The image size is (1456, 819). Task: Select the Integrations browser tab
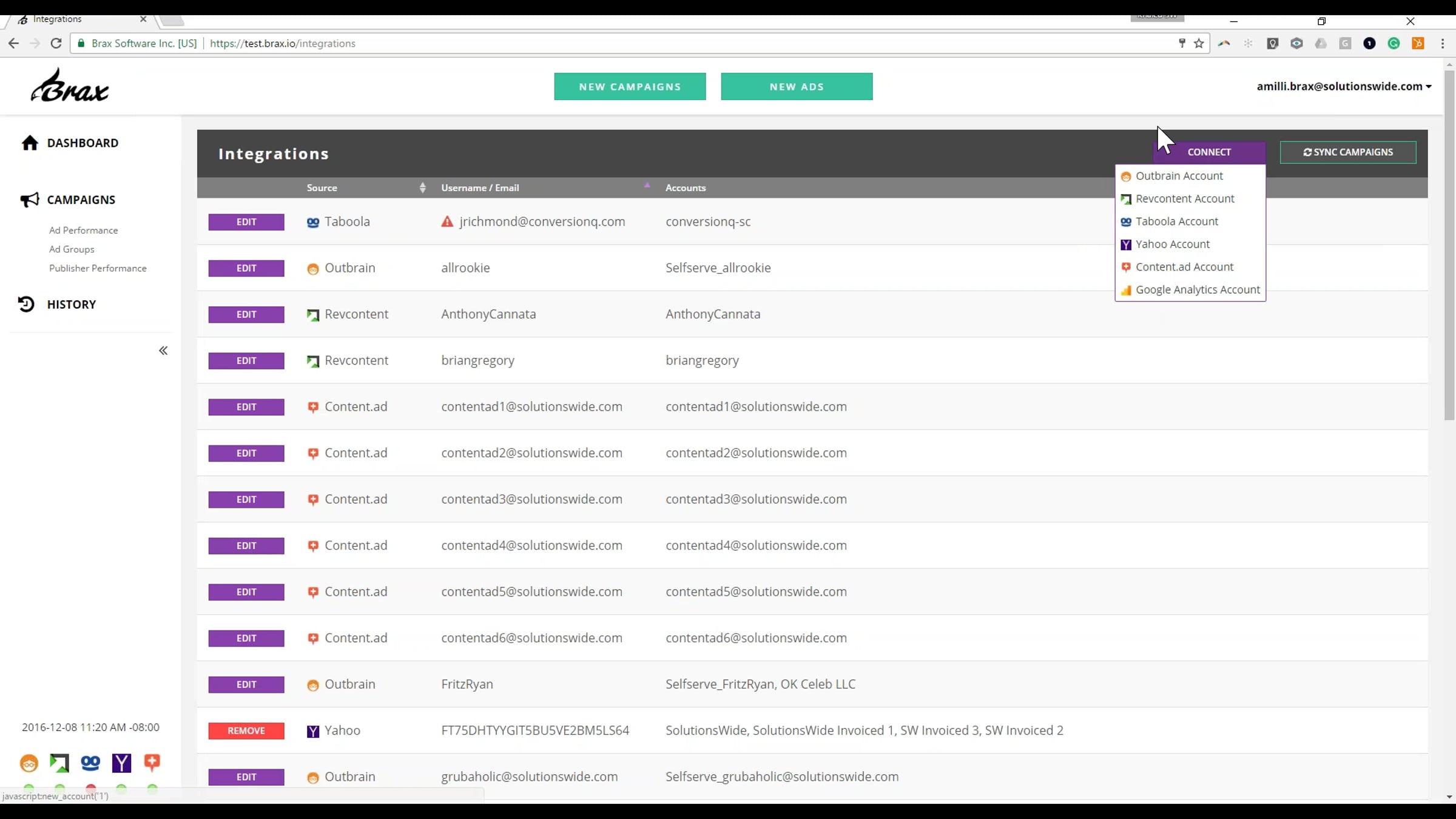[82, 19]
